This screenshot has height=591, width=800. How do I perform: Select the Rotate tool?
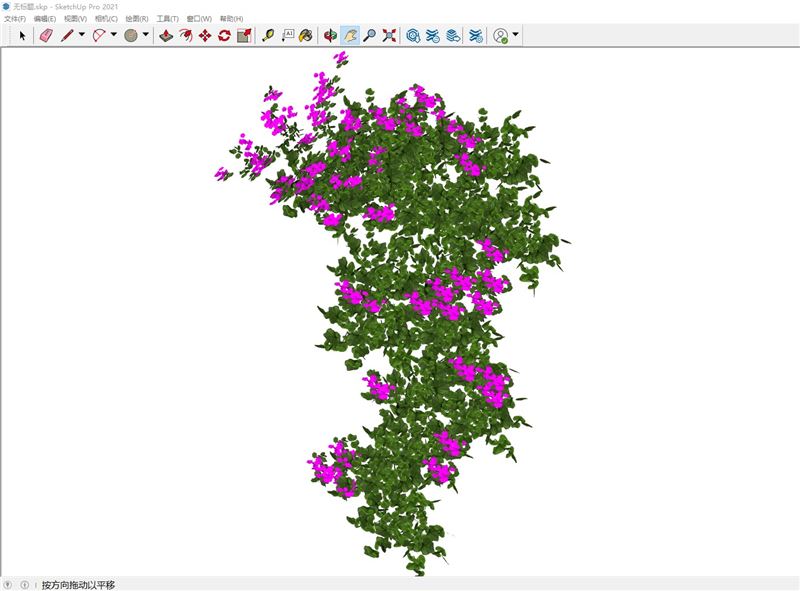(223, 36)
